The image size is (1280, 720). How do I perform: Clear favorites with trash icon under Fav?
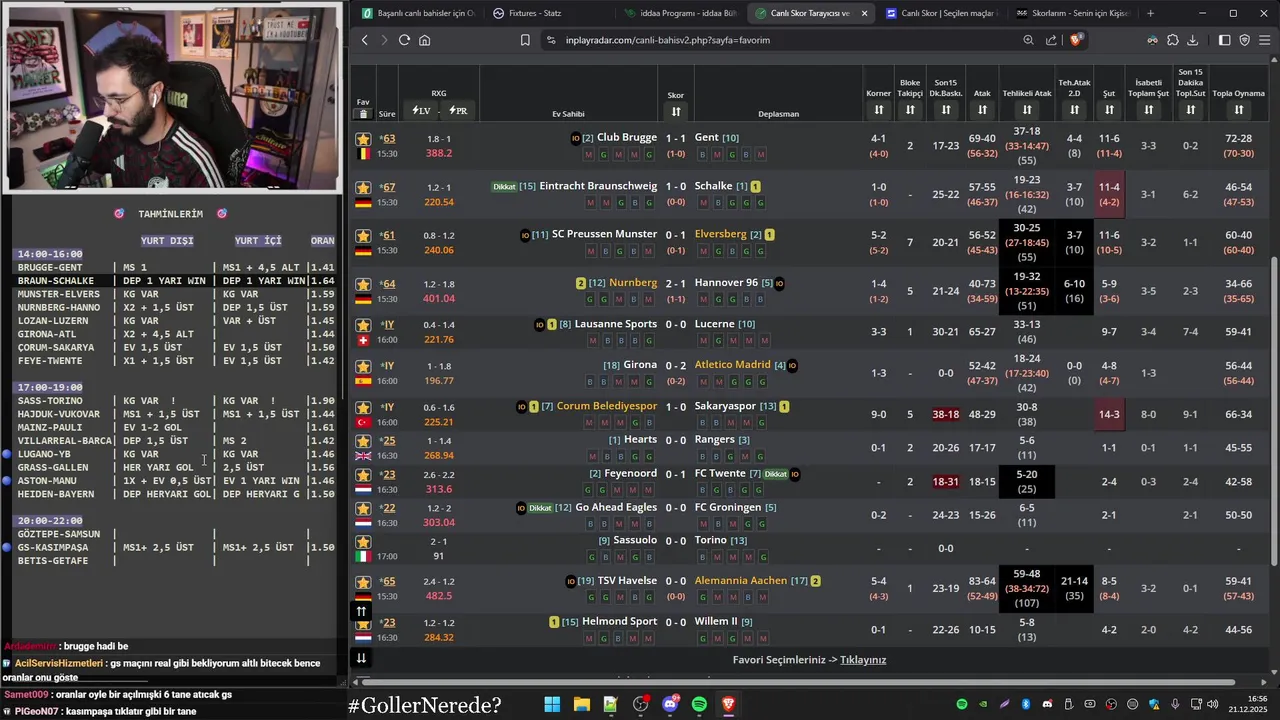[363, 114]
